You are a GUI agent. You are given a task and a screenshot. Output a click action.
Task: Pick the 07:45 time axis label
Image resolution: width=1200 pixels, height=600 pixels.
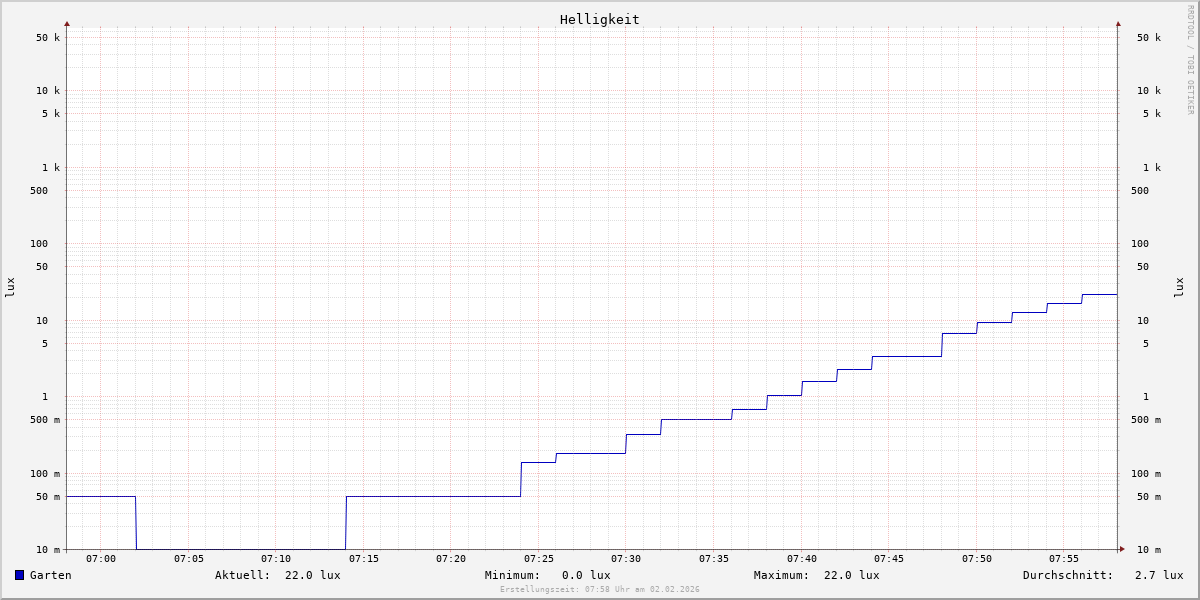pos(889,559)
